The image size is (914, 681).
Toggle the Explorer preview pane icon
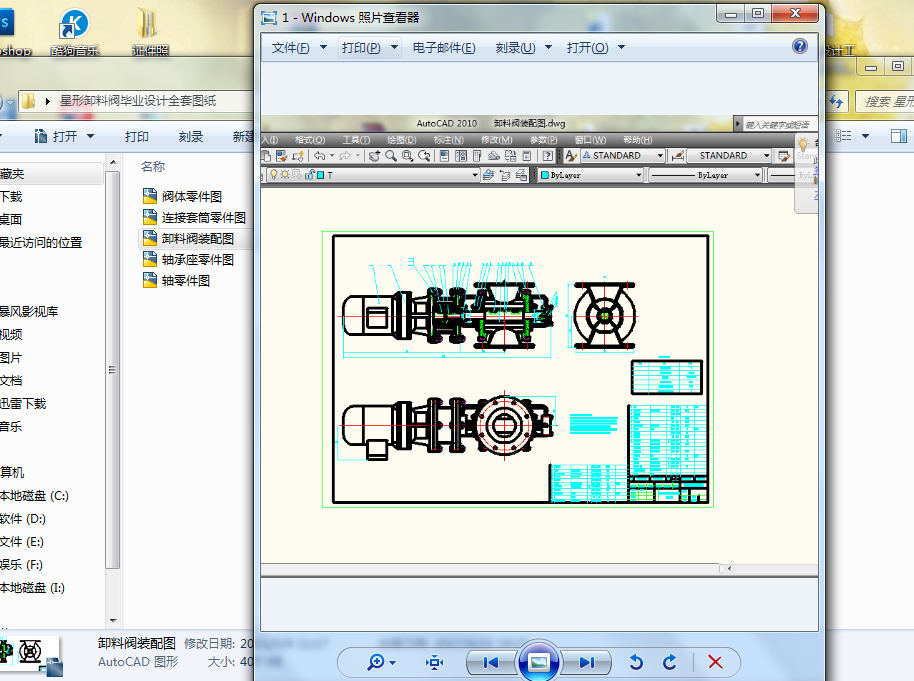(898, 136)
